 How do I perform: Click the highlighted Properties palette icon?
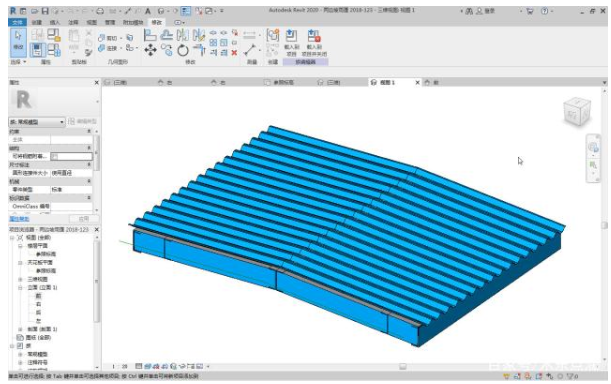click(x=37, y=50)
